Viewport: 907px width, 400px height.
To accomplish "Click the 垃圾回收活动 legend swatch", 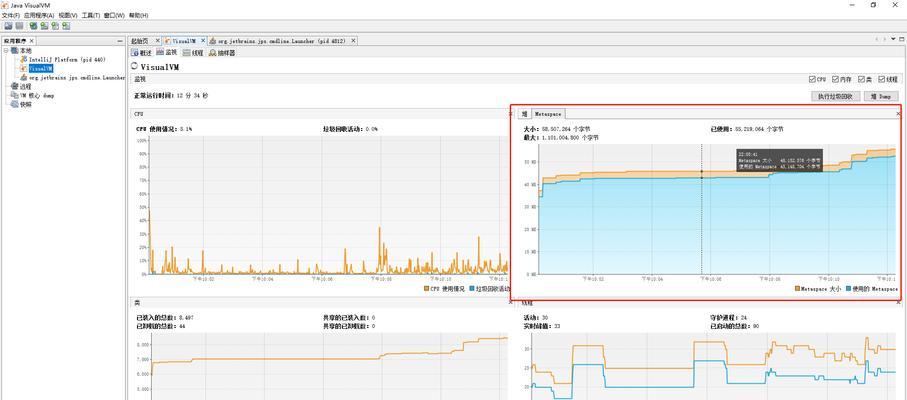I will 472,288.
